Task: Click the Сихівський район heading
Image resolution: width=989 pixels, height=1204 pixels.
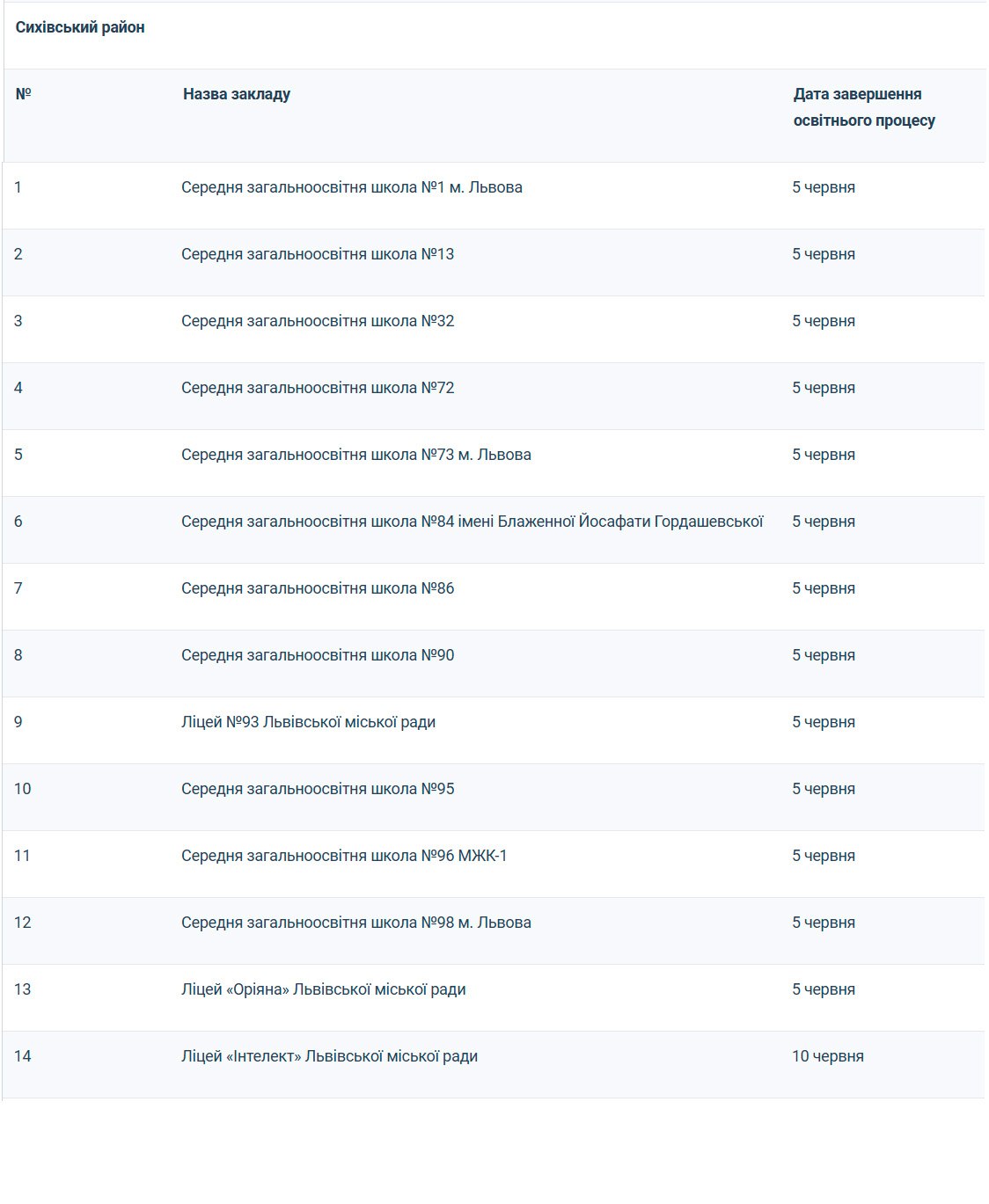Action: pos(80,27)
